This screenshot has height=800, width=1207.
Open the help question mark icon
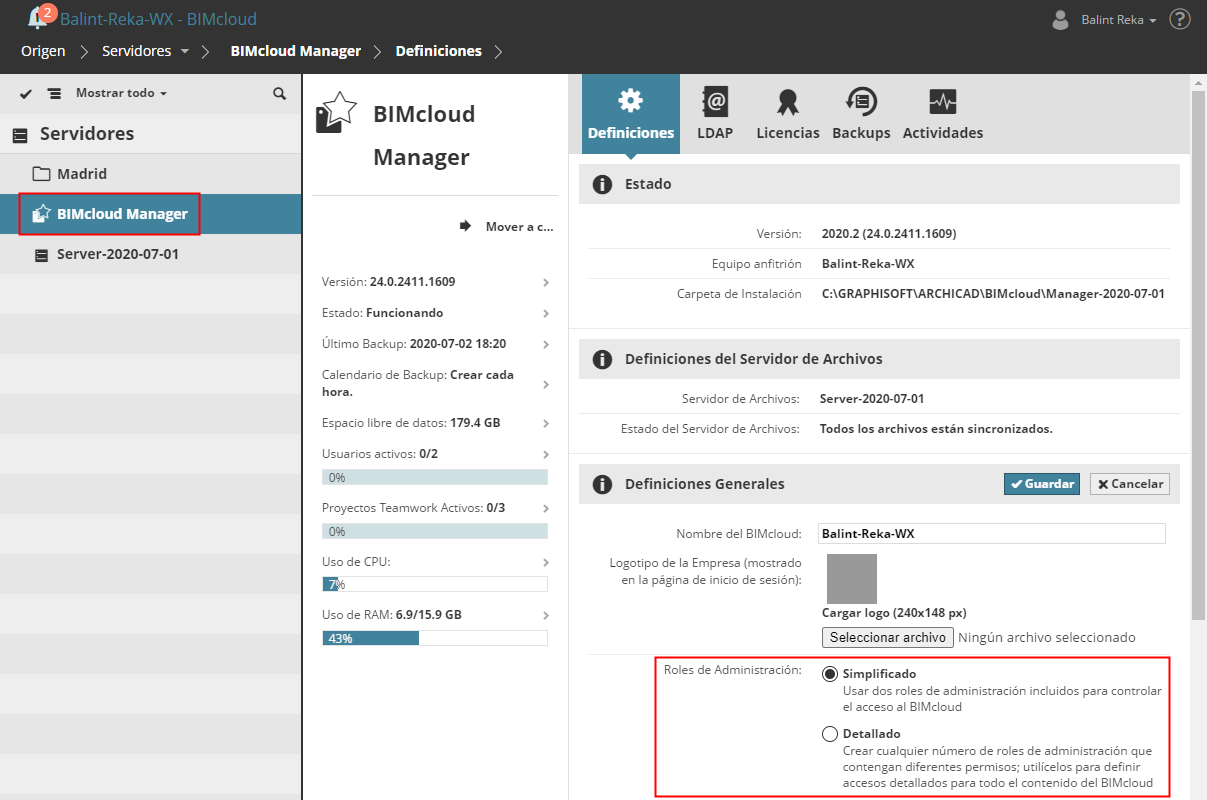click(x=1180, y=19)
